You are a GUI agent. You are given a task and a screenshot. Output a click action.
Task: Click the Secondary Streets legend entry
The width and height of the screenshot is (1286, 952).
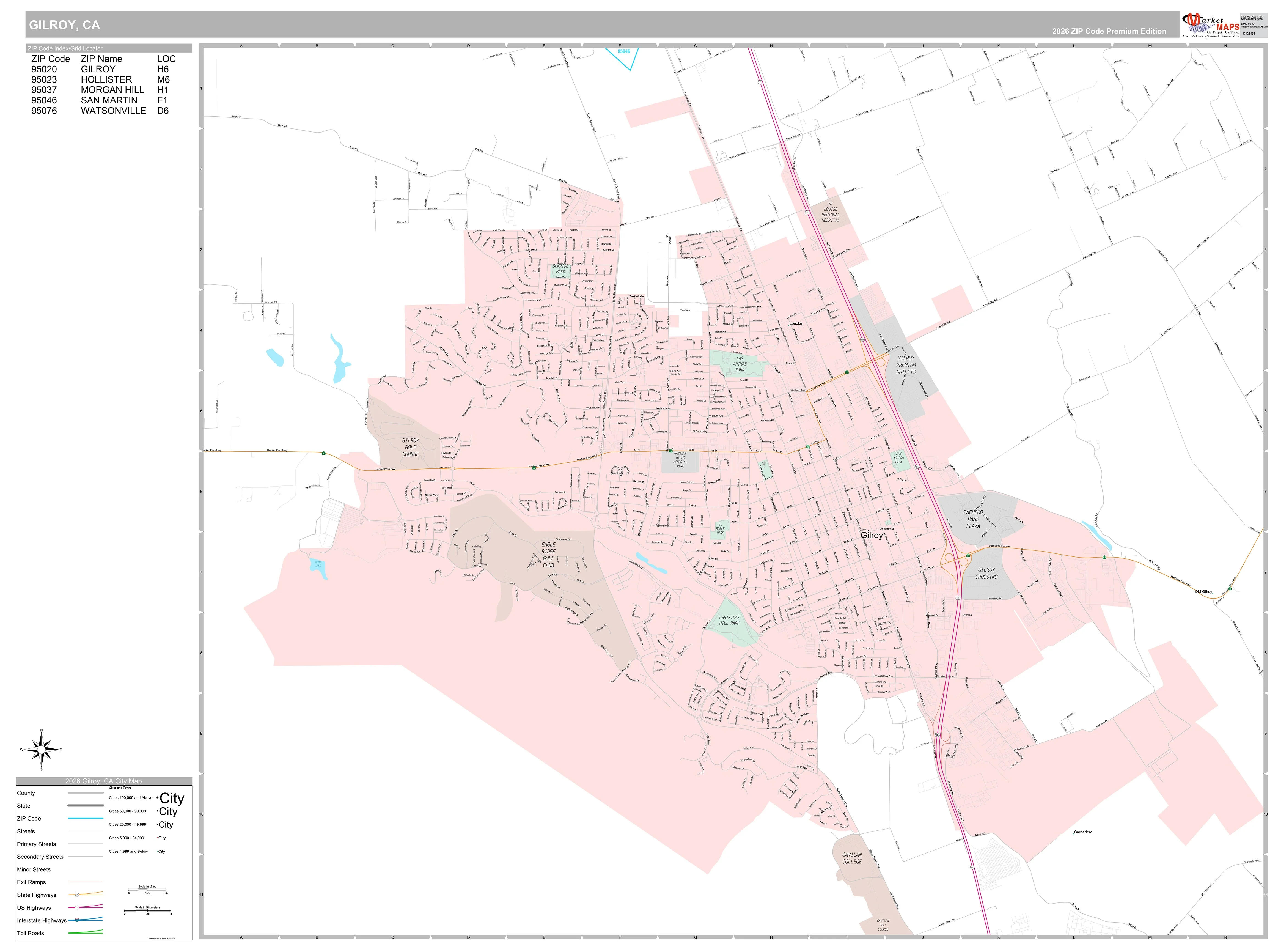coord(40,857)
